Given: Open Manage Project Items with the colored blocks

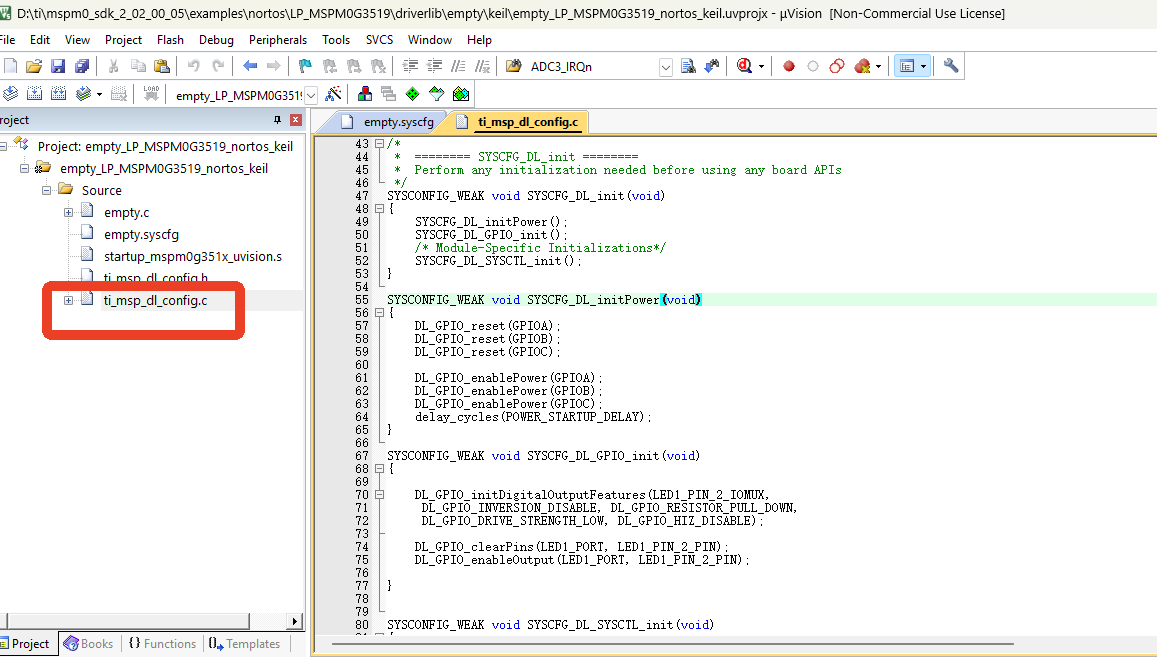Looking at the screenshot, I should point(365,94).
